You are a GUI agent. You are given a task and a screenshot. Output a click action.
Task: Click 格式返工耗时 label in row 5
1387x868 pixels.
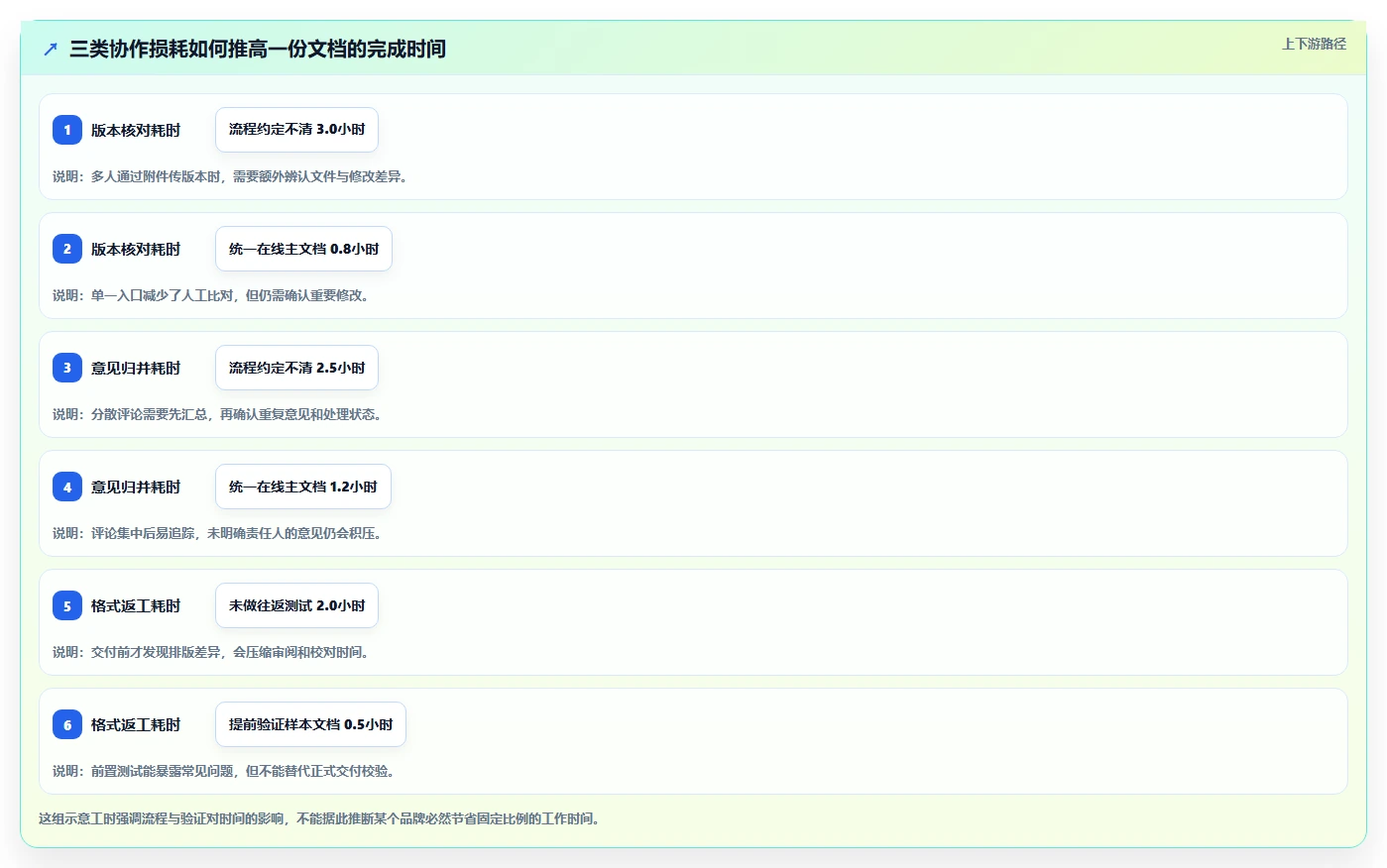136,605
